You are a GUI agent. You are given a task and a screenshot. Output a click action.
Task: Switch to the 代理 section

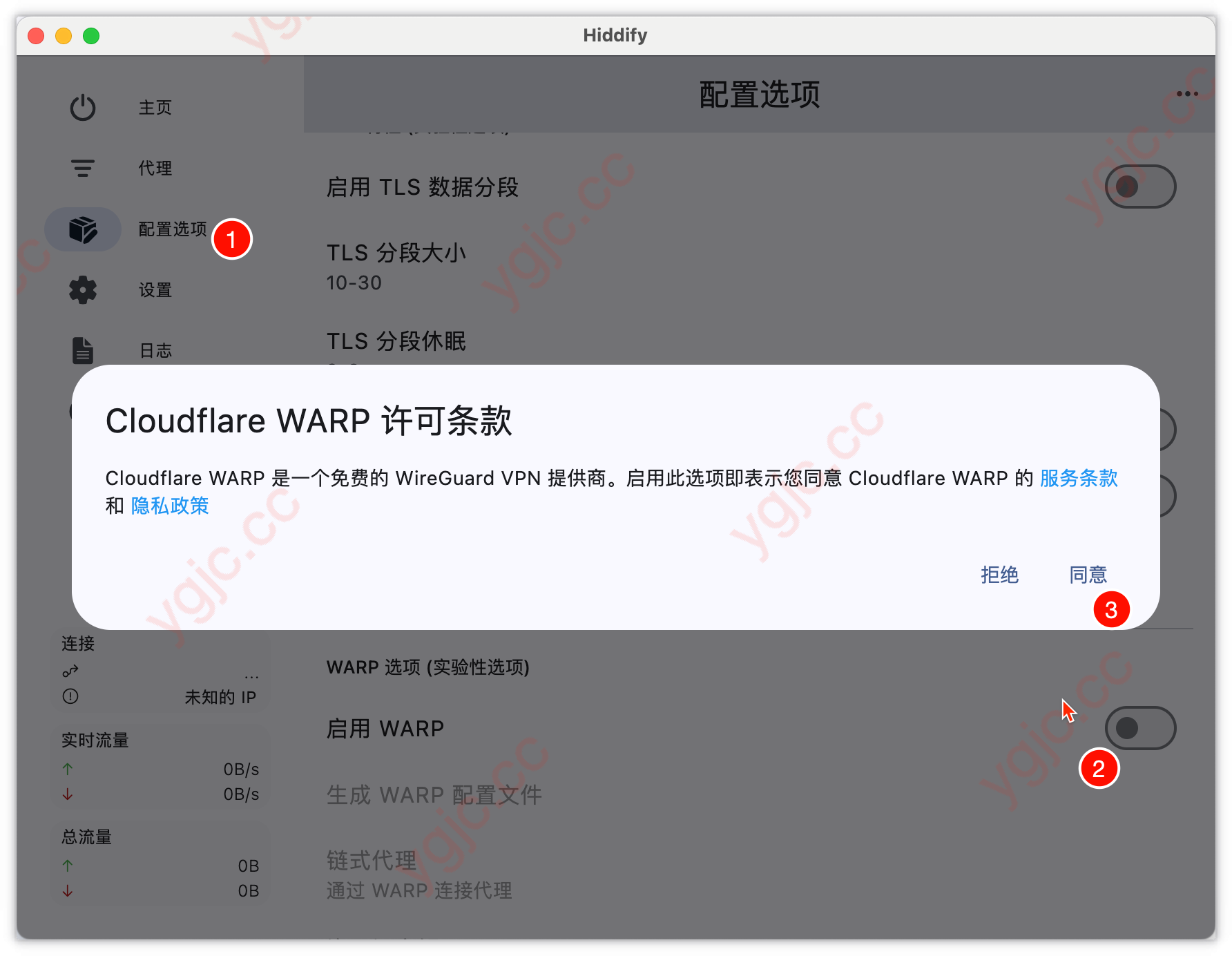click(155, 168)
